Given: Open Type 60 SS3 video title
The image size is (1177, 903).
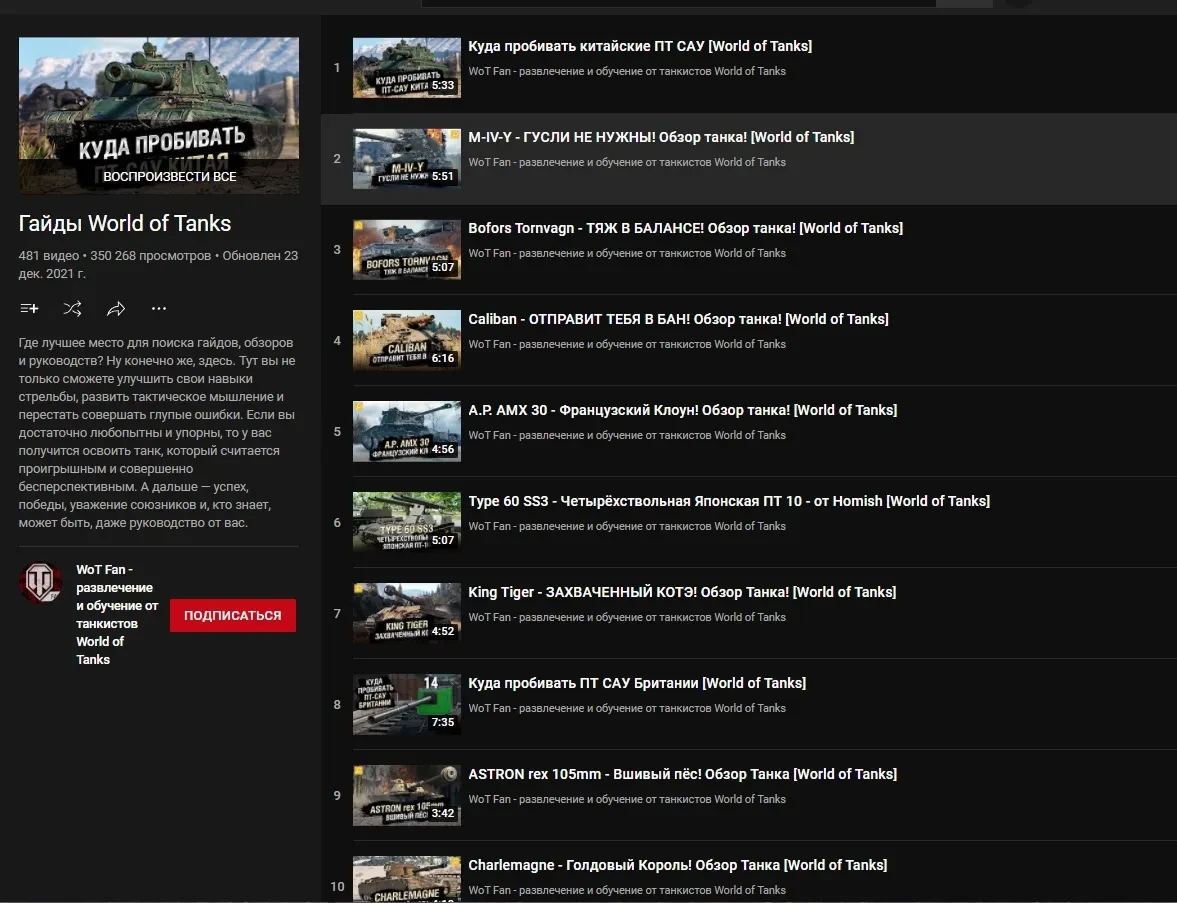Looking at the screenshot, I should (728, 501).
